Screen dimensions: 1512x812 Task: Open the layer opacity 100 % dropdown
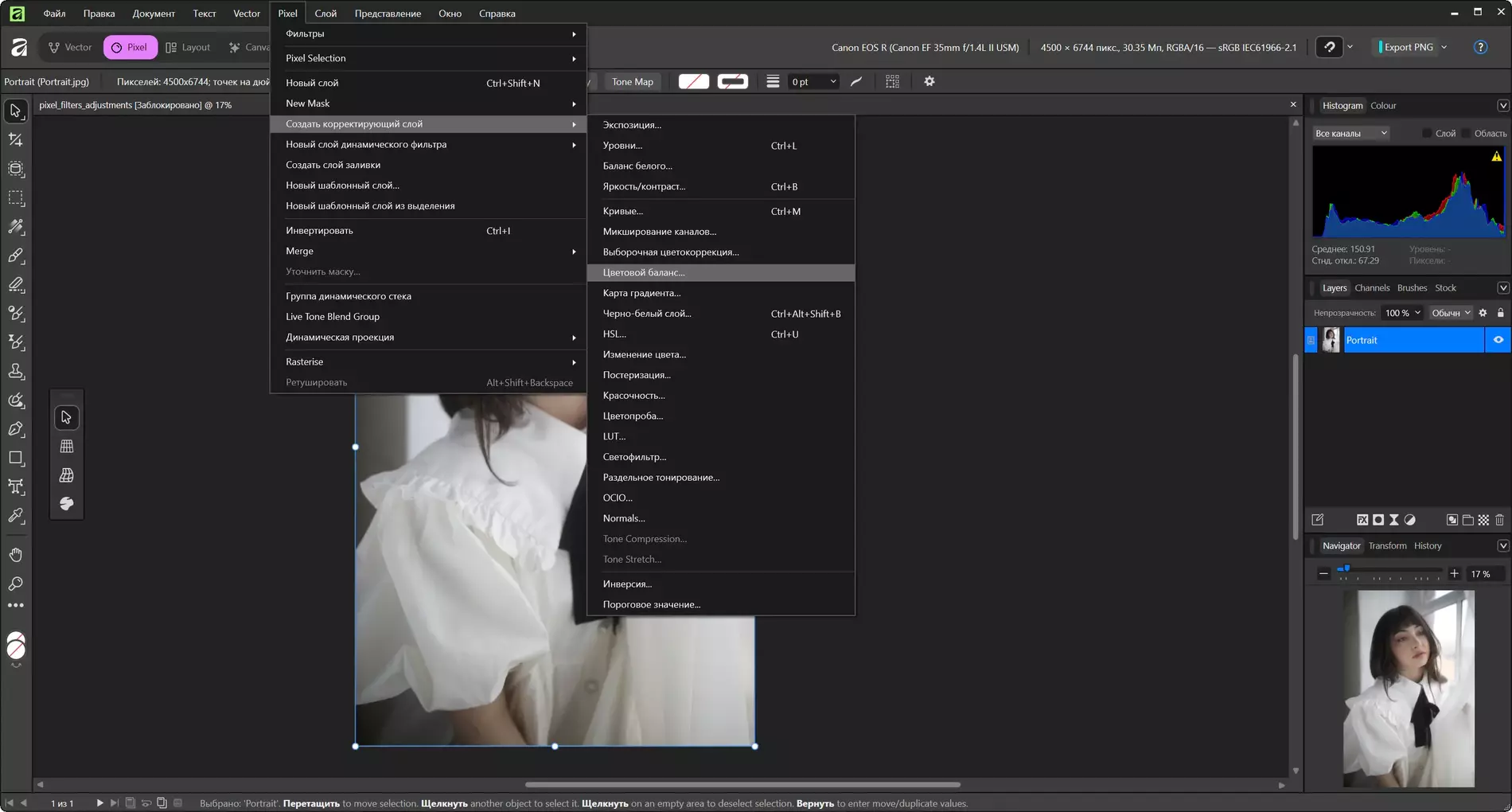pyautogui.click(x=1401, y=313)
